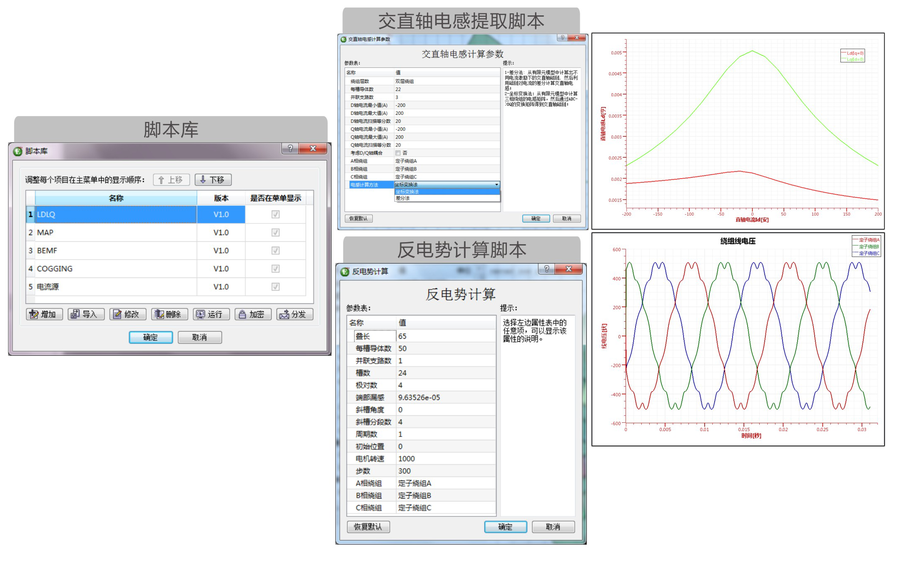This screenshot has height=573, width=900.
Task: Click the 删除 (Delete) script button
Action: pyautogui.click(x=169, y=314)
